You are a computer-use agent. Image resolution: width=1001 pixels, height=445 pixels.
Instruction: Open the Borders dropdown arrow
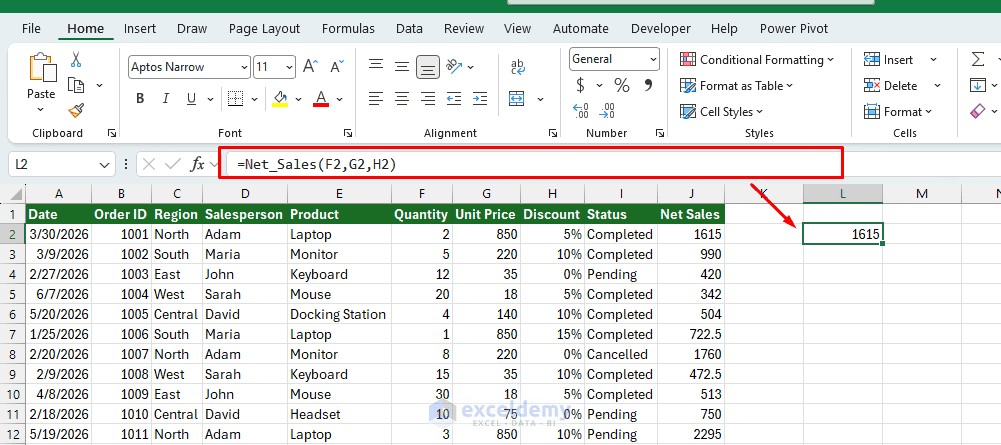[254, 100]
